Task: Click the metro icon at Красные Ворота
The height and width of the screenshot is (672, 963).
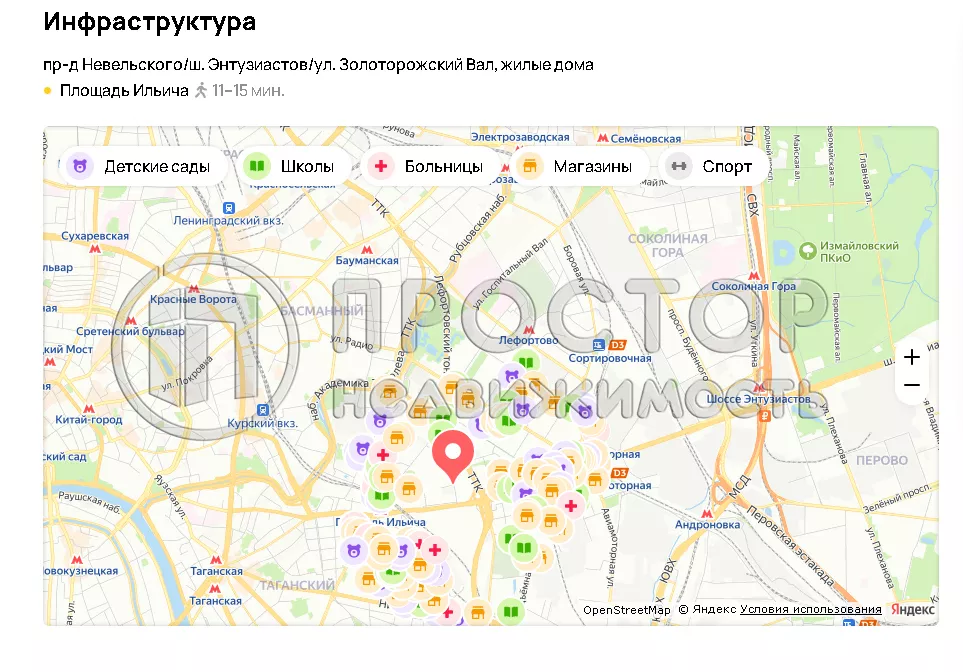Action: coord(194,288)
